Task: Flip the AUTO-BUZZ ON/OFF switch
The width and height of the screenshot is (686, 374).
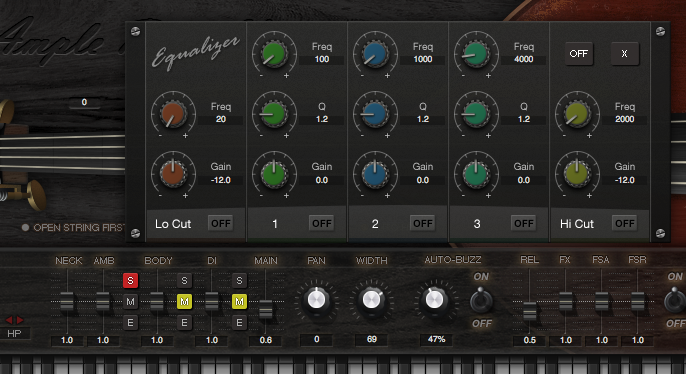Action: (481, 300)
